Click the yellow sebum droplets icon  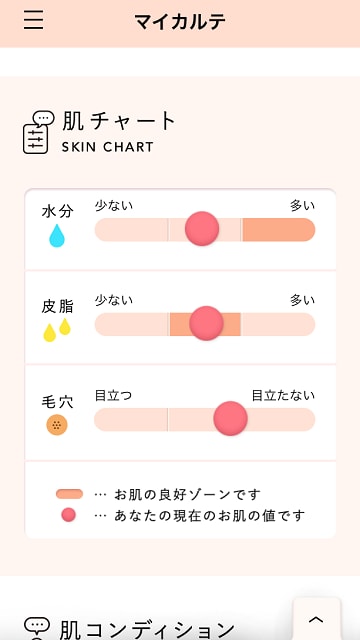pos(57,330)
